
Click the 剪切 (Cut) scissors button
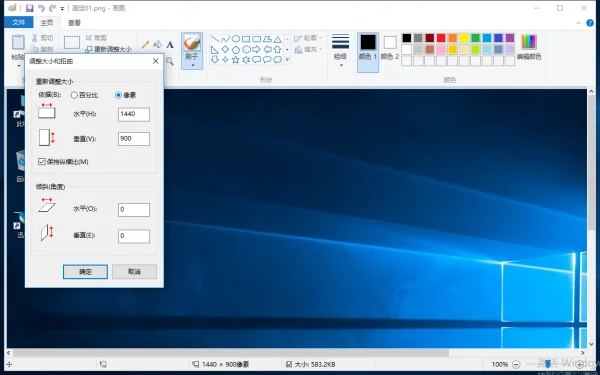click(x=42, y=38)
